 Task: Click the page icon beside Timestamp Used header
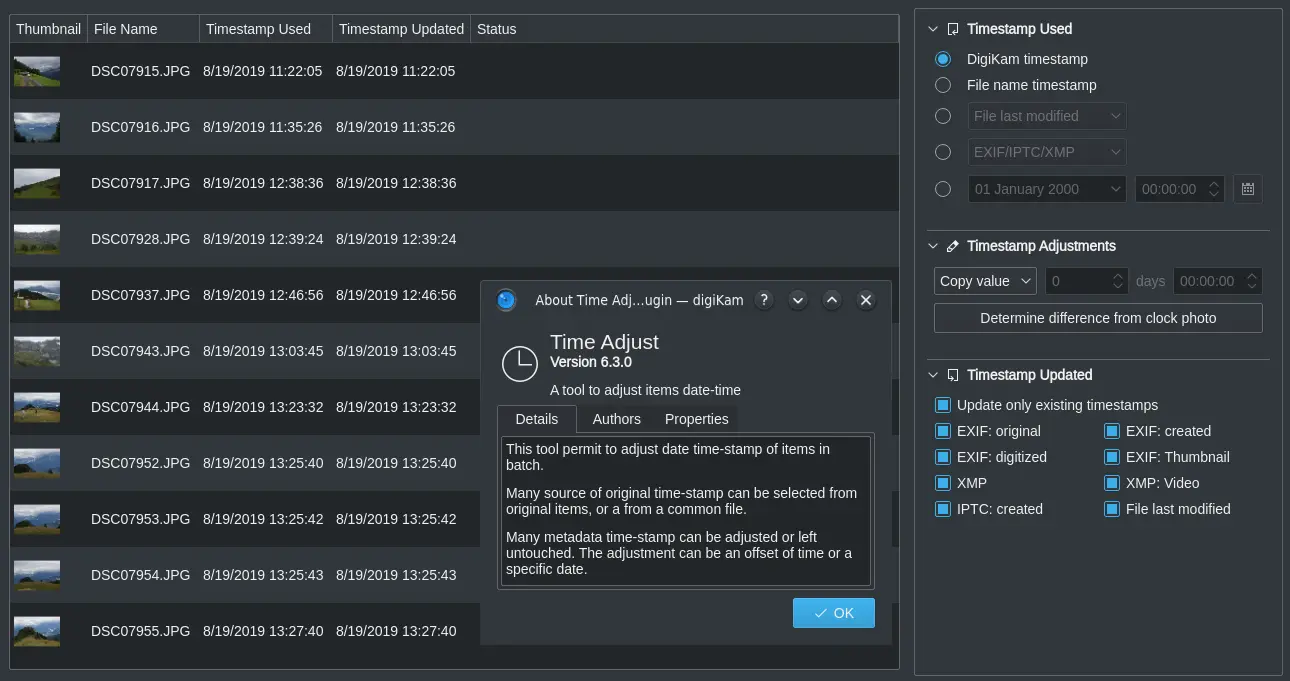pyautogui.click(x=953, y=29)
